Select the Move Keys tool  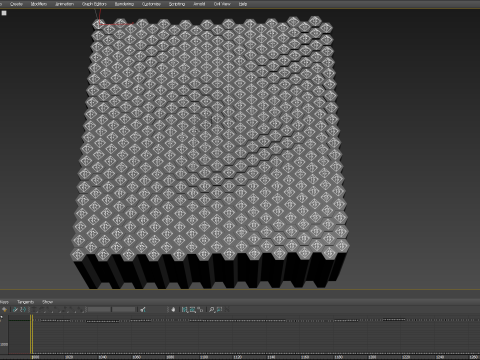[15, 310]
